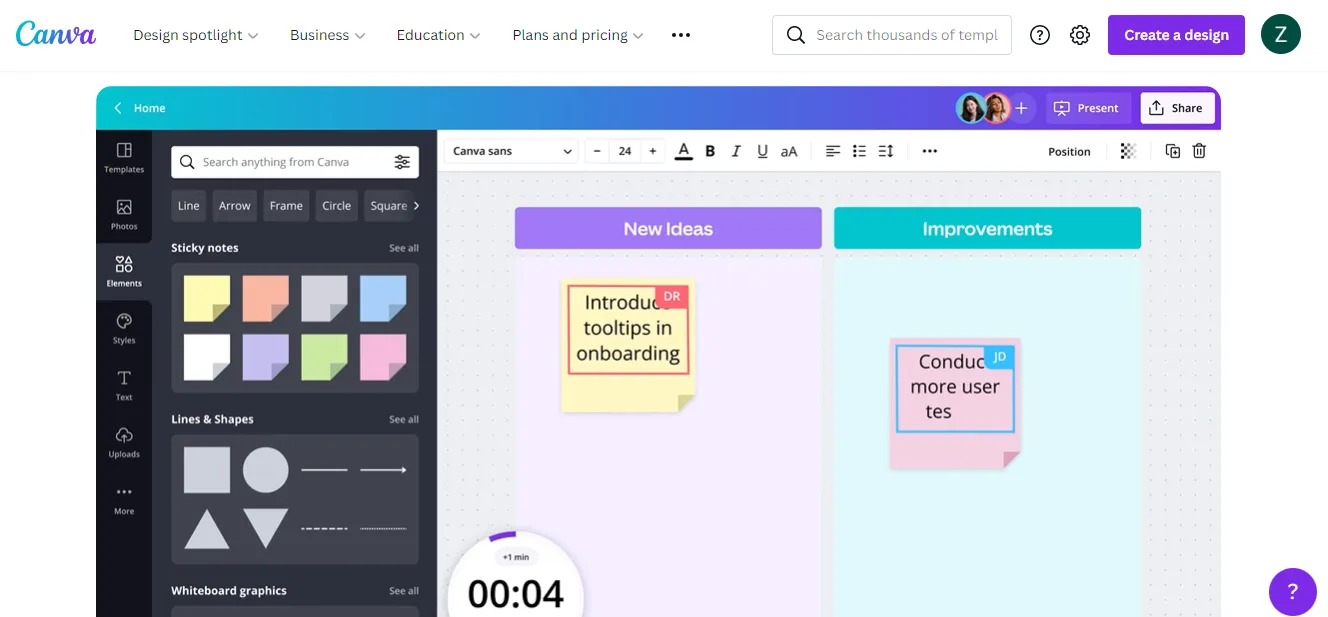This screenshot has width=1328, height=617.
Task: Decrease the font size with minus button
Action: point(597,151)
